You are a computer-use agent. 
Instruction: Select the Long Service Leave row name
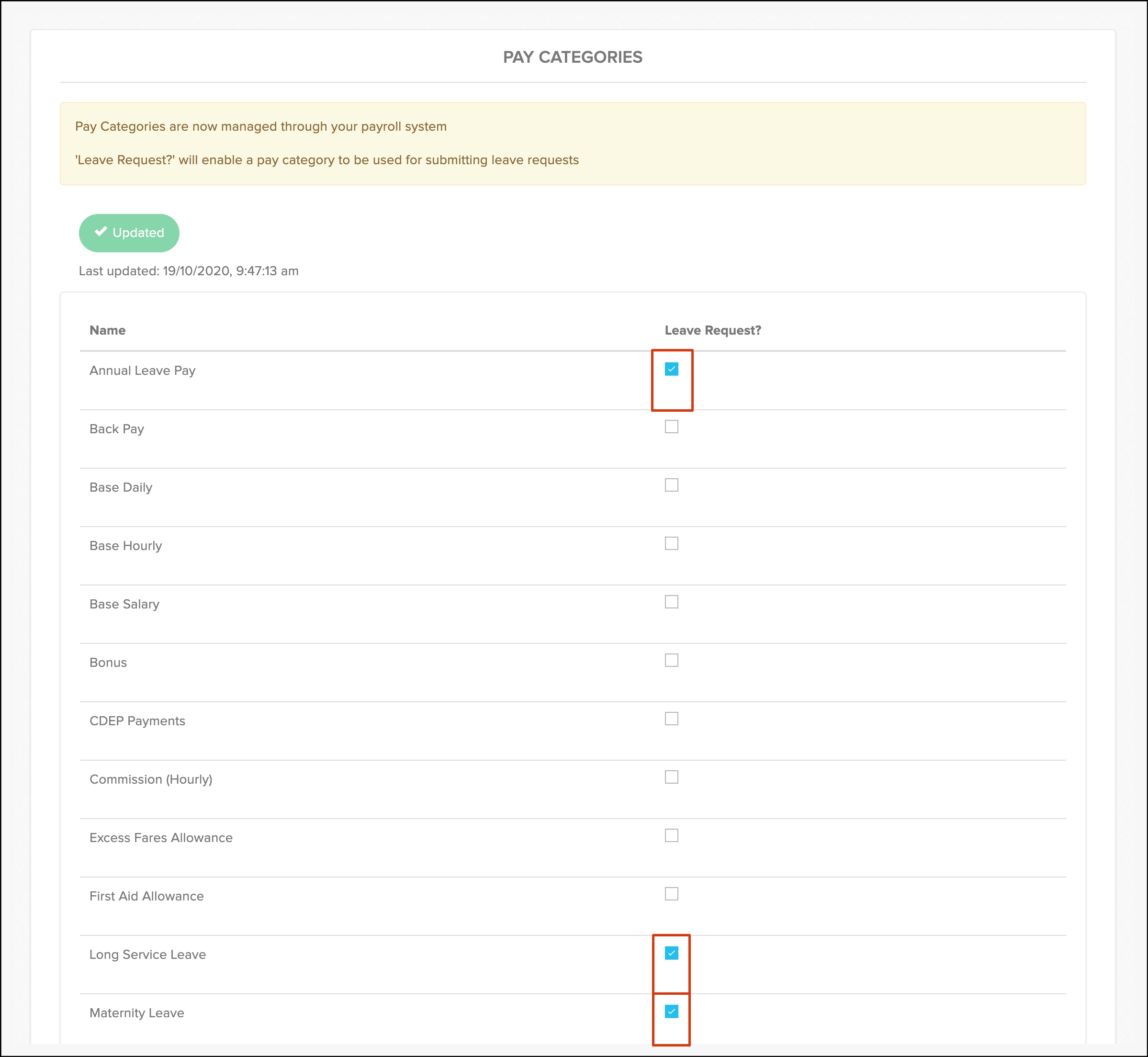(147, 955)
